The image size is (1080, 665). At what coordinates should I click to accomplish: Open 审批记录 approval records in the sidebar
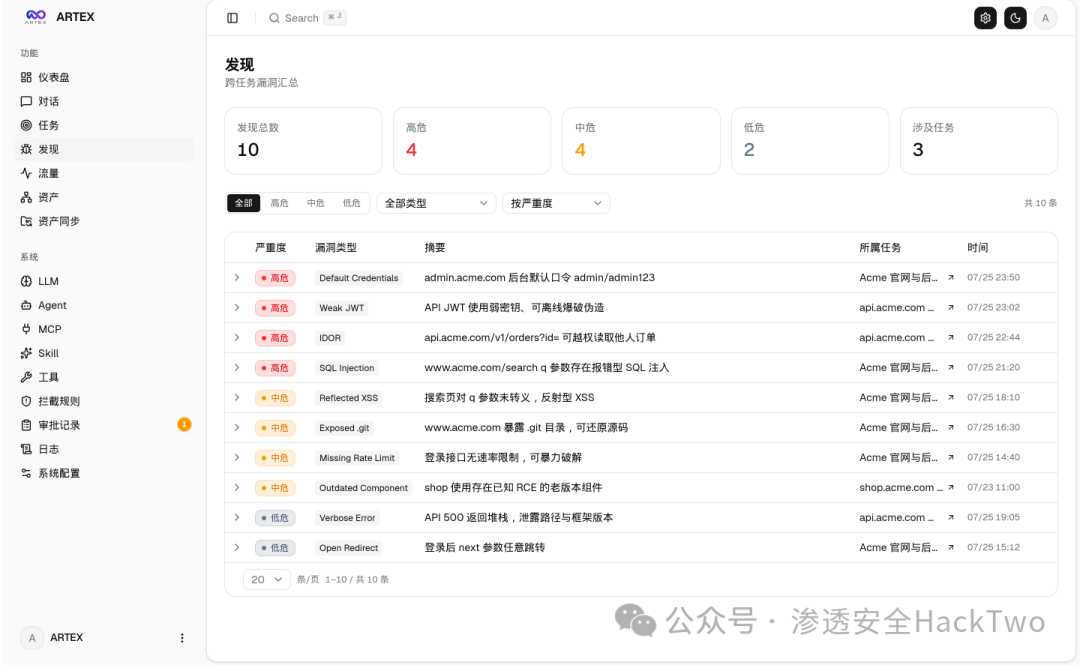(x=104, y=425)
